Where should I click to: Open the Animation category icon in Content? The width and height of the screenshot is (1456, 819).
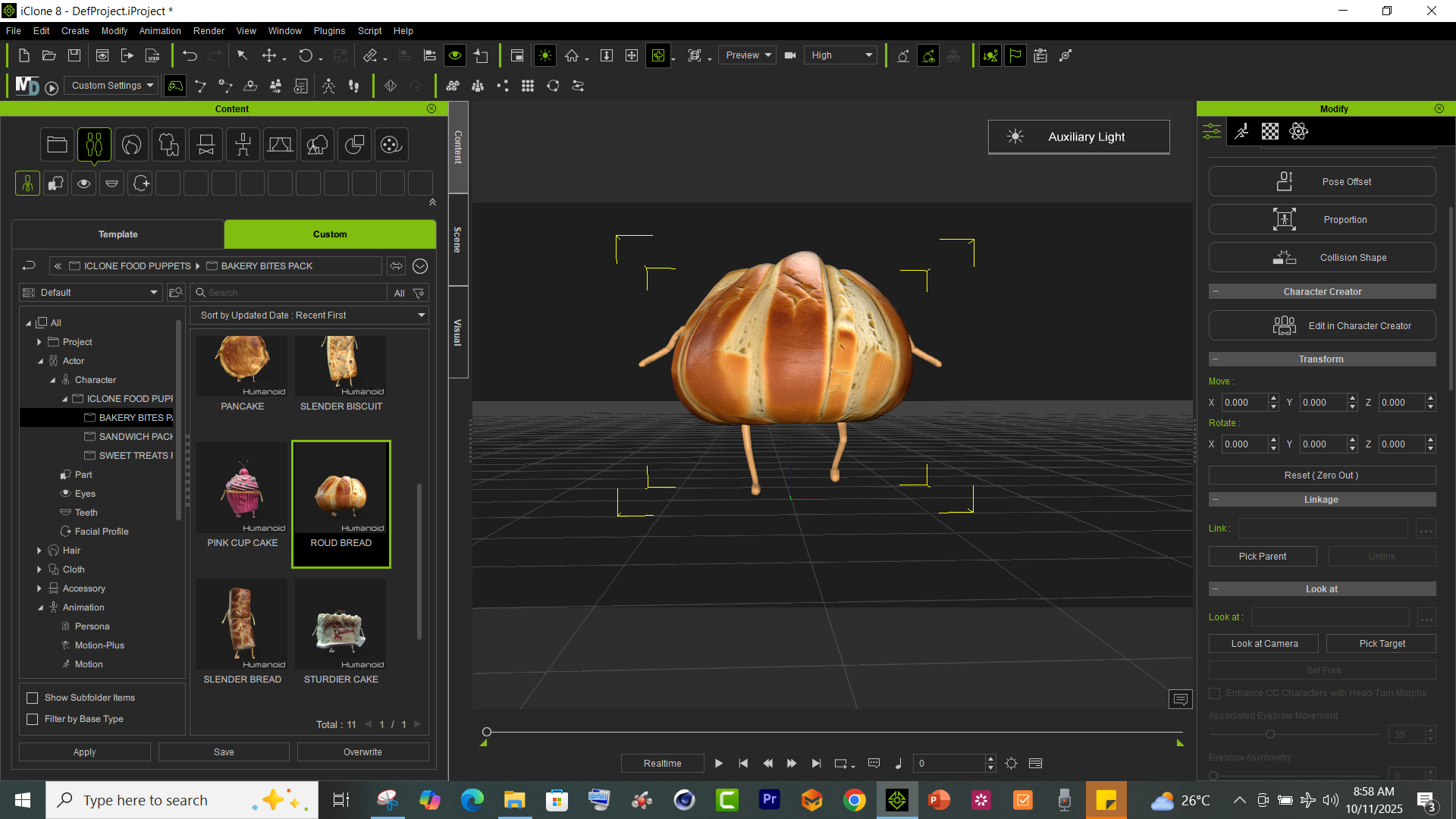(243, 144)
